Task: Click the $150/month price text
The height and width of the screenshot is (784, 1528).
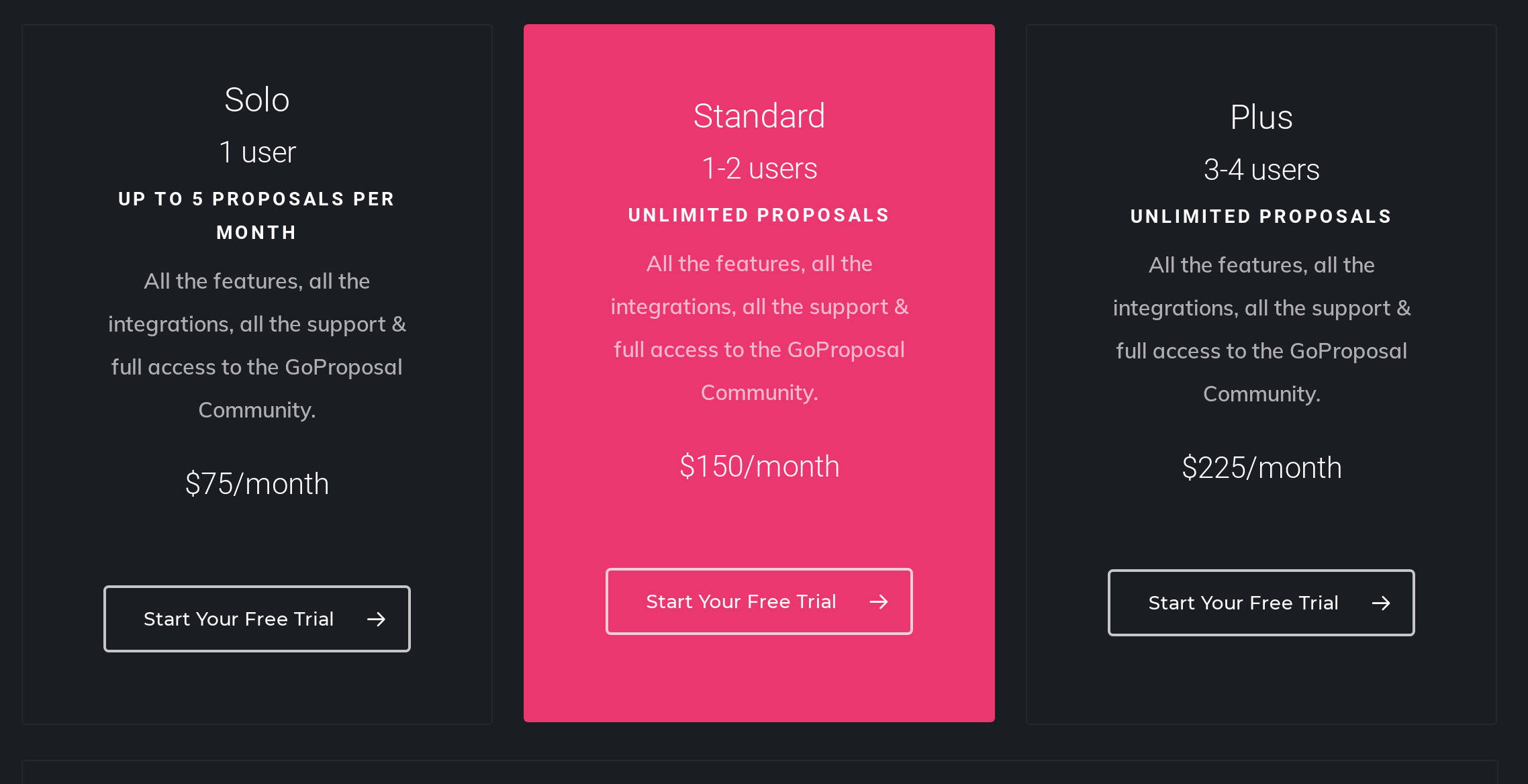Action: pyautogui.click(x=759, y=466)
